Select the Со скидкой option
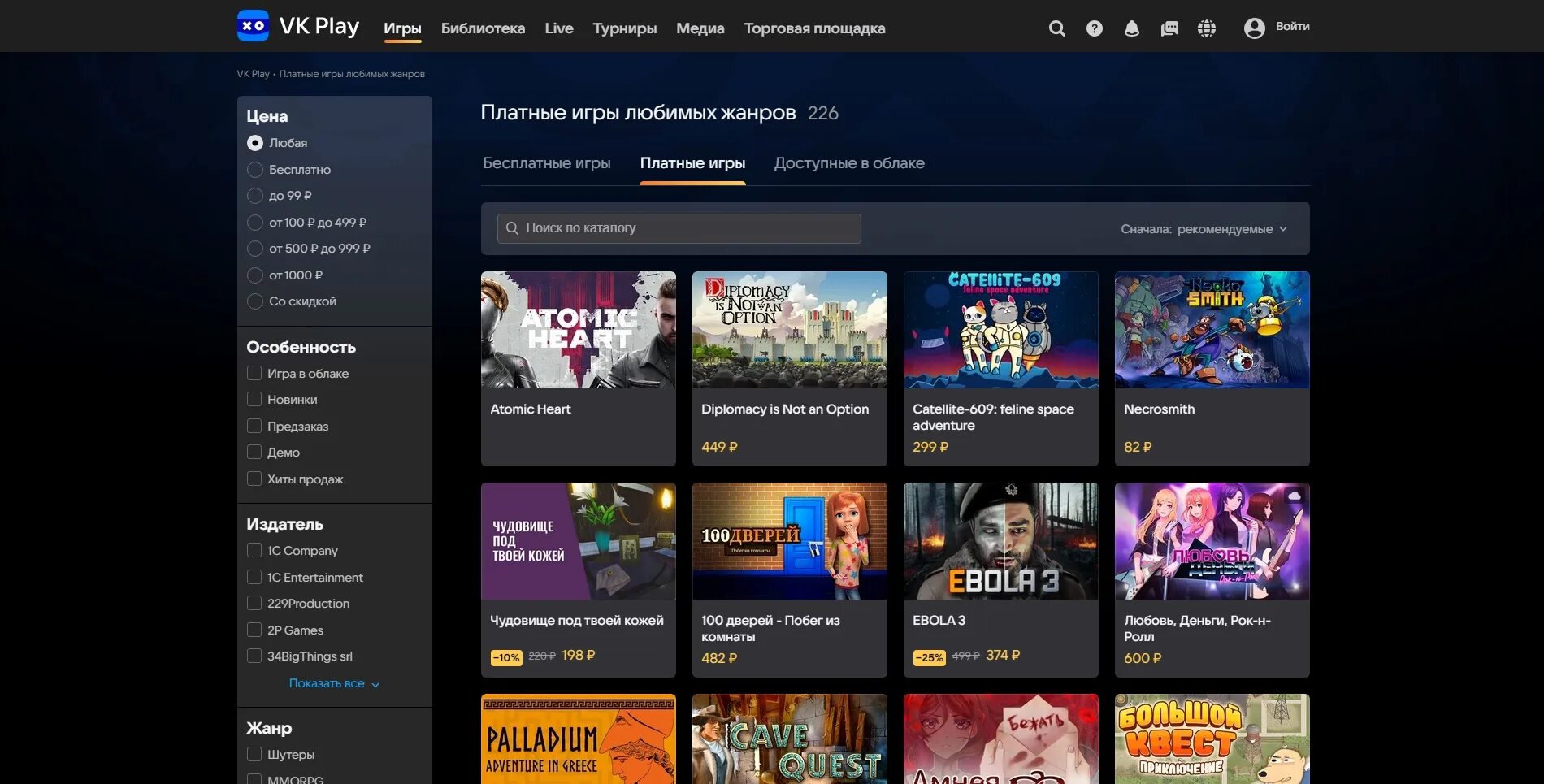Image resolution: width=1544 pixels, height=784 pixels. point(255,301)
